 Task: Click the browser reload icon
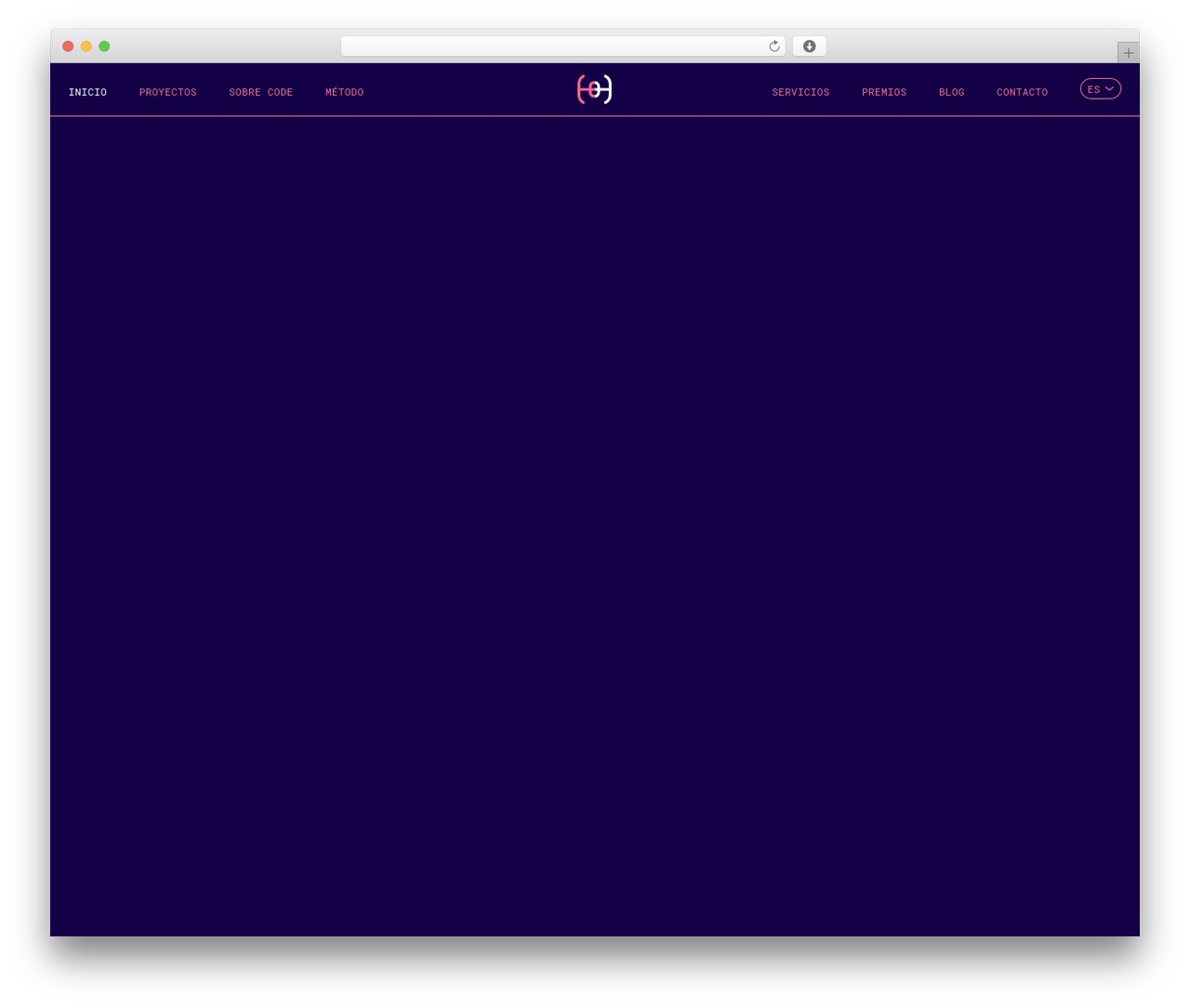click(x=774, y=46)
